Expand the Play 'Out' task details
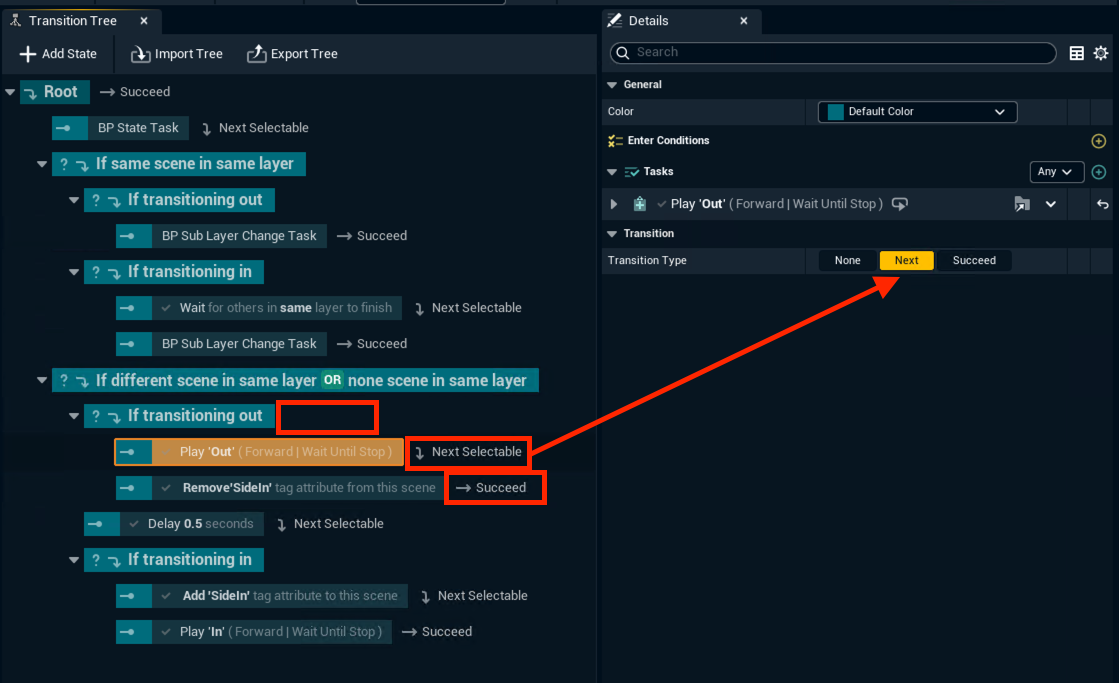 [614, 204]
